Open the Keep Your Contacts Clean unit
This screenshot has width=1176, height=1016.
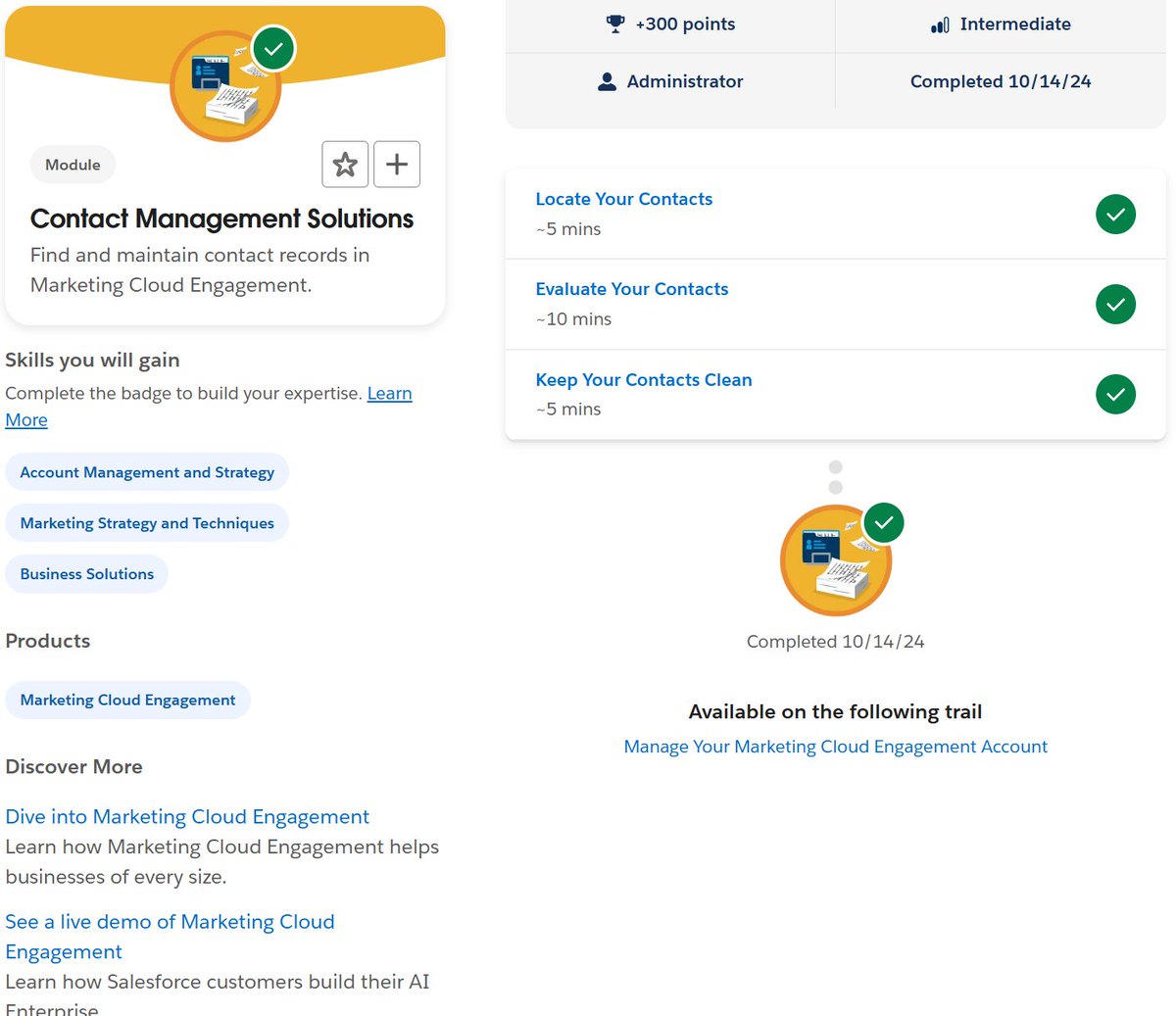pyautogui.click(x=644, y=379)
